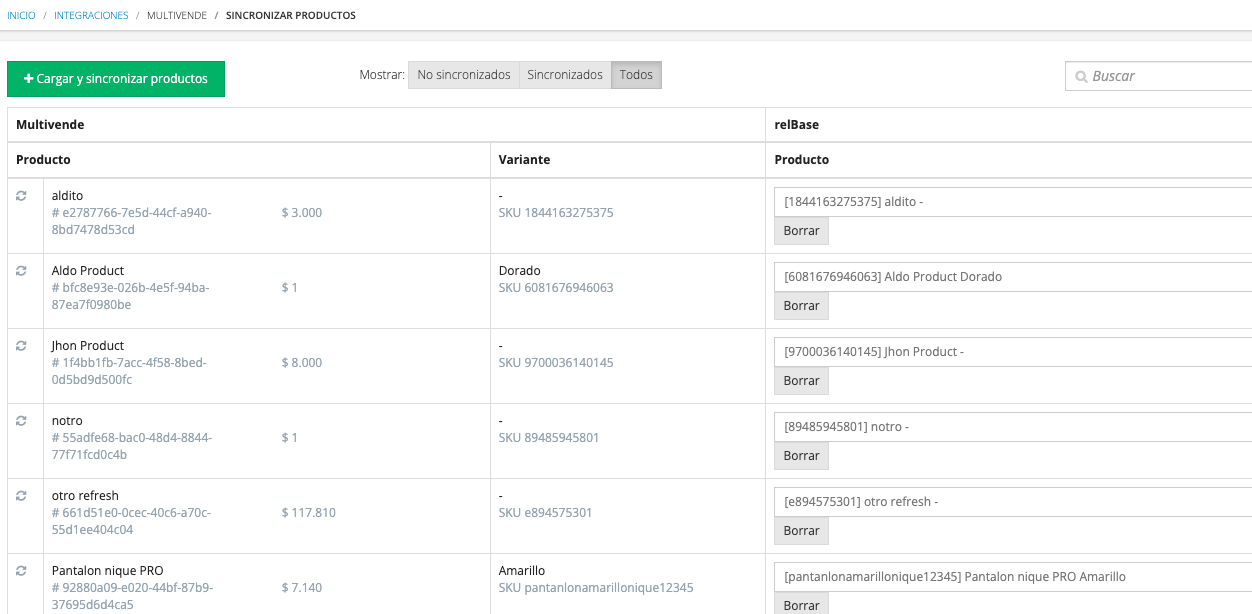
Task: Click sync icon next to Aldo Product
Action: click(21, 271)
